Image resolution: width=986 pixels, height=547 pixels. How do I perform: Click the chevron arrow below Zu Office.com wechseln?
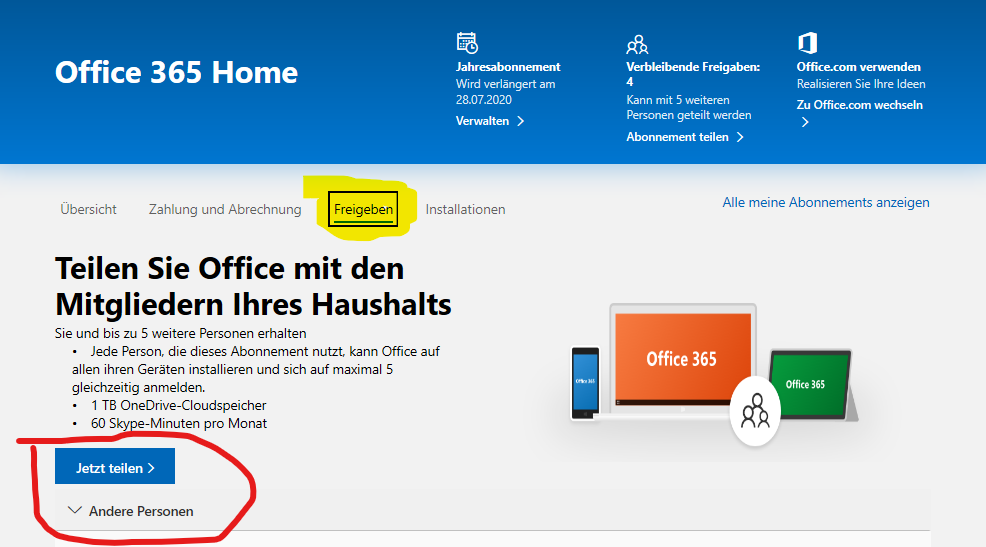[x=805, y=123]
